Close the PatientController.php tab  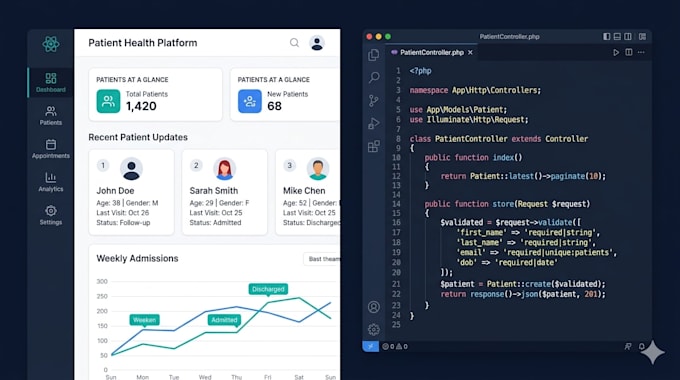click(470, 52)
